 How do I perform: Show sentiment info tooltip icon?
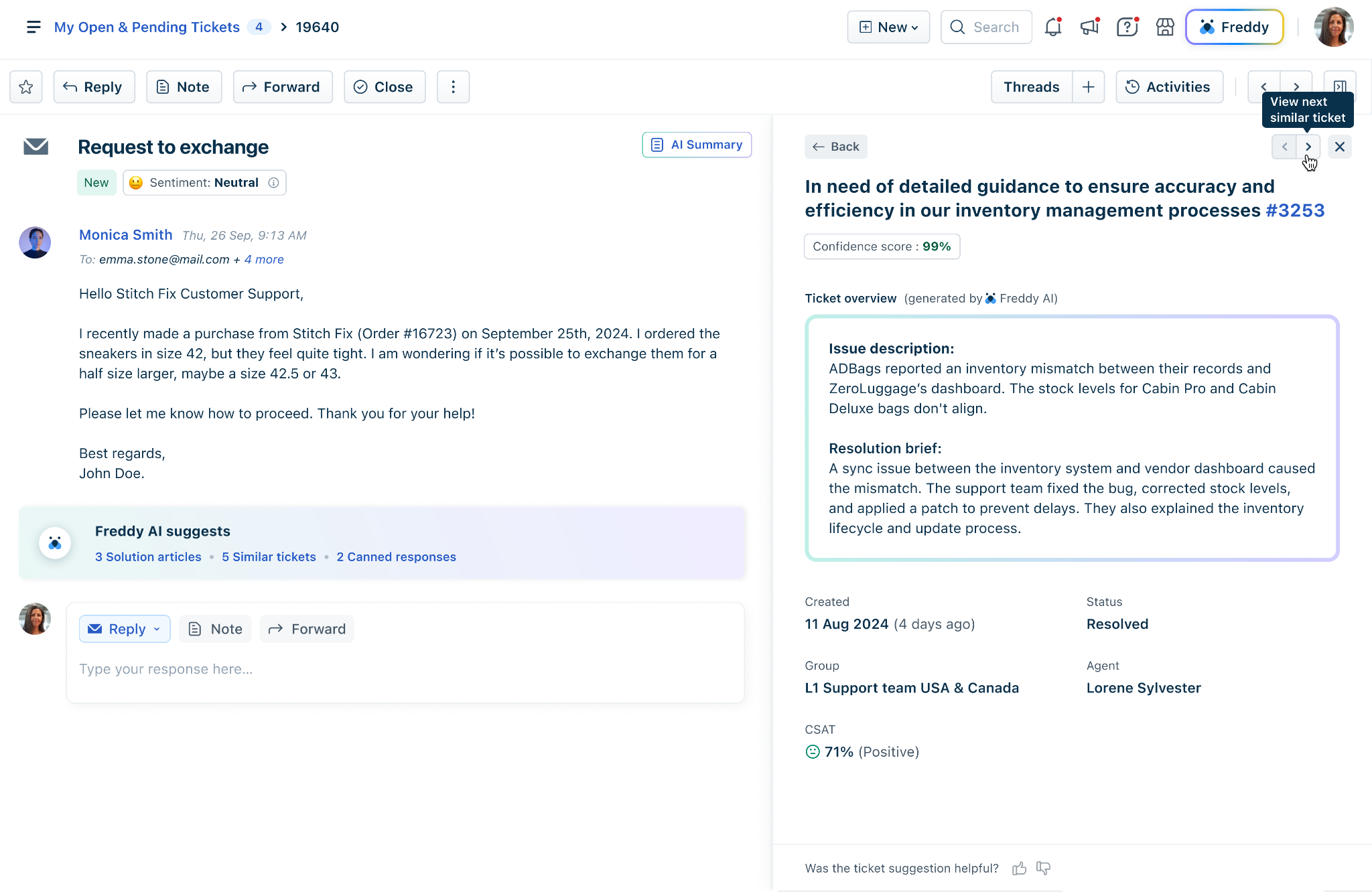(x=273, y=183)
